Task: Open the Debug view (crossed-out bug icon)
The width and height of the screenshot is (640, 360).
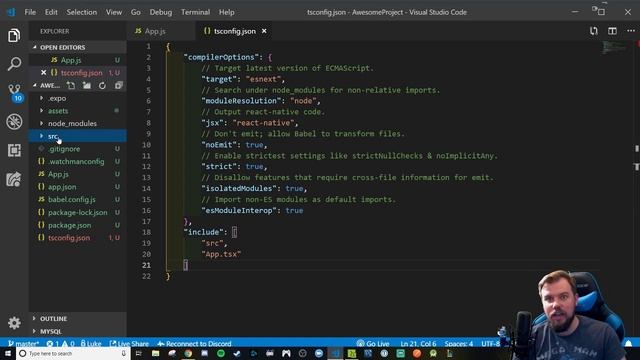Action: 14,122
